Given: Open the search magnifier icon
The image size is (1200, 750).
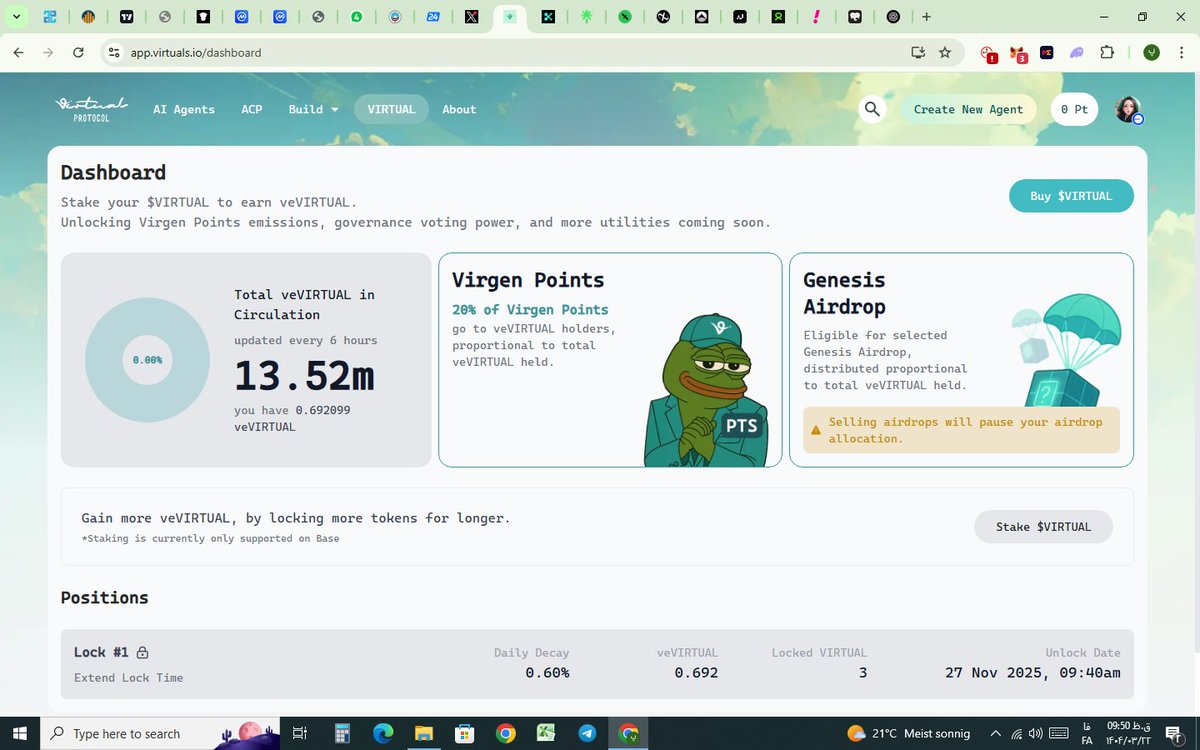Looking at the screenshot, I should click(x=872, y=109).
